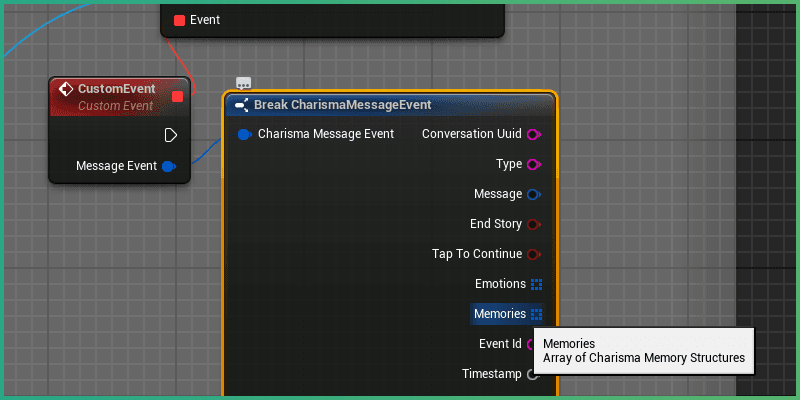Viewport: 800px width, 400px height.
Task: Click the Conversation Uuid label
Action: point(472,134)
